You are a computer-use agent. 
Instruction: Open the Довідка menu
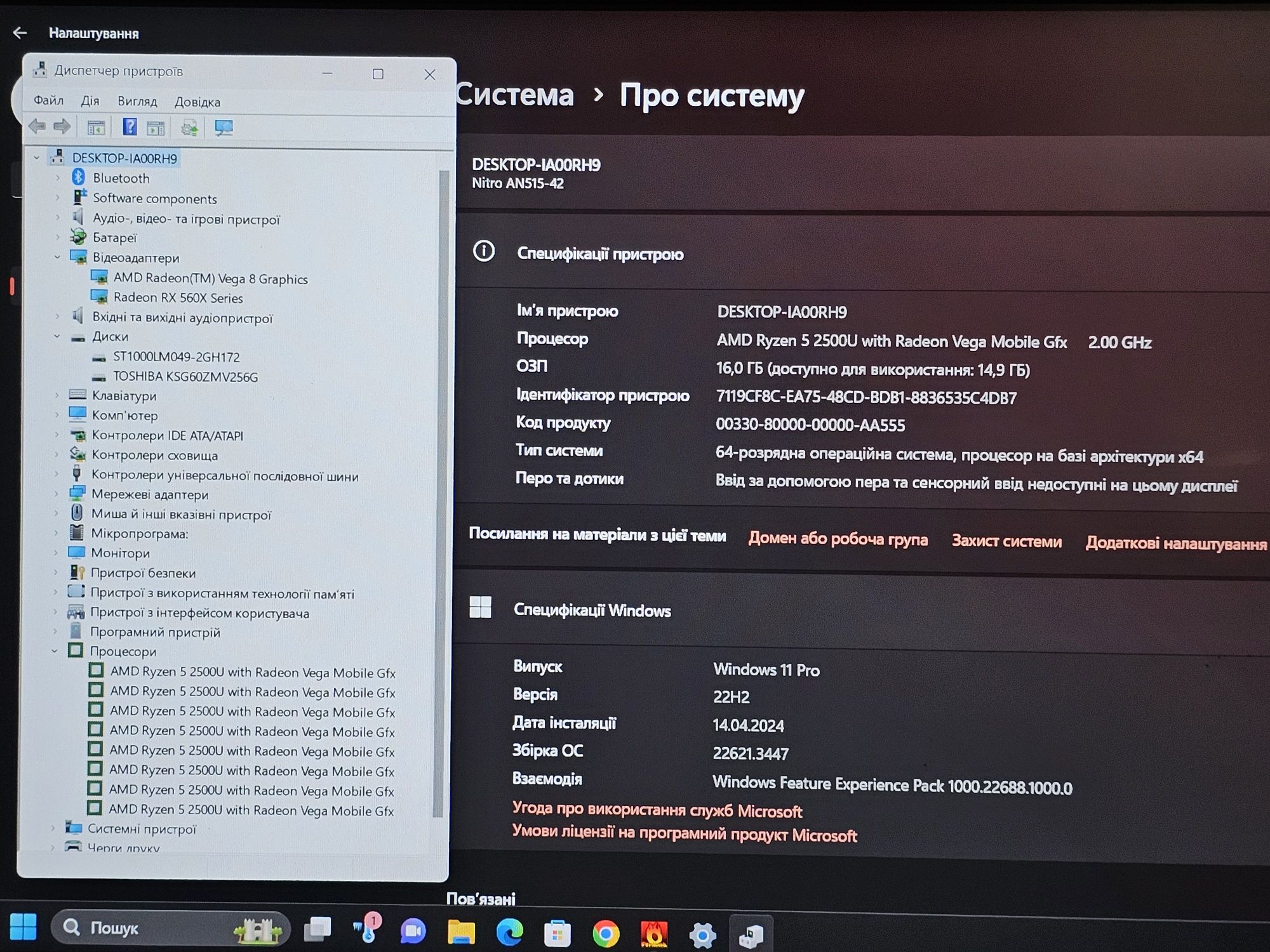(197, 102)
